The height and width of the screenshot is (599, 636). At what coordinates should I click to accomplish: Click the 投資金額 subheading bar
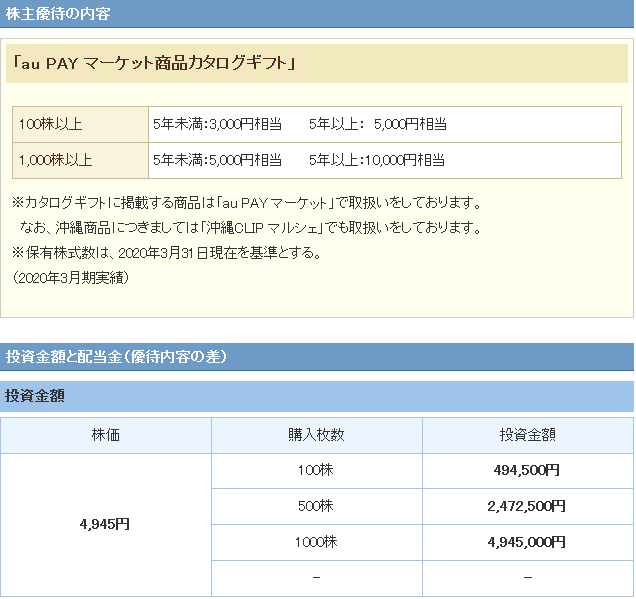point(317,396)
